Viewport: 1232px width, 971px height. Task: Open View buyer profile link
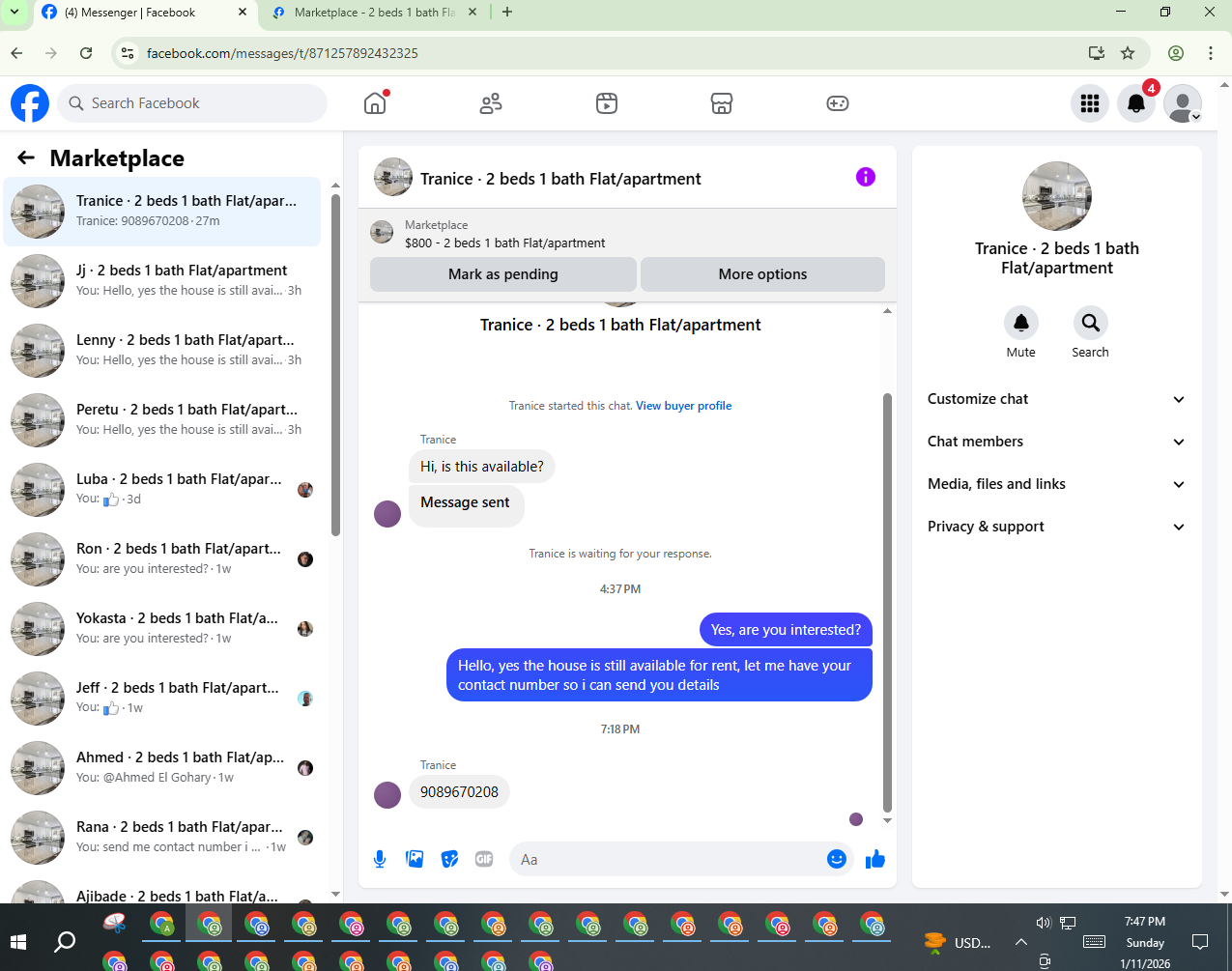pos(683,406)
